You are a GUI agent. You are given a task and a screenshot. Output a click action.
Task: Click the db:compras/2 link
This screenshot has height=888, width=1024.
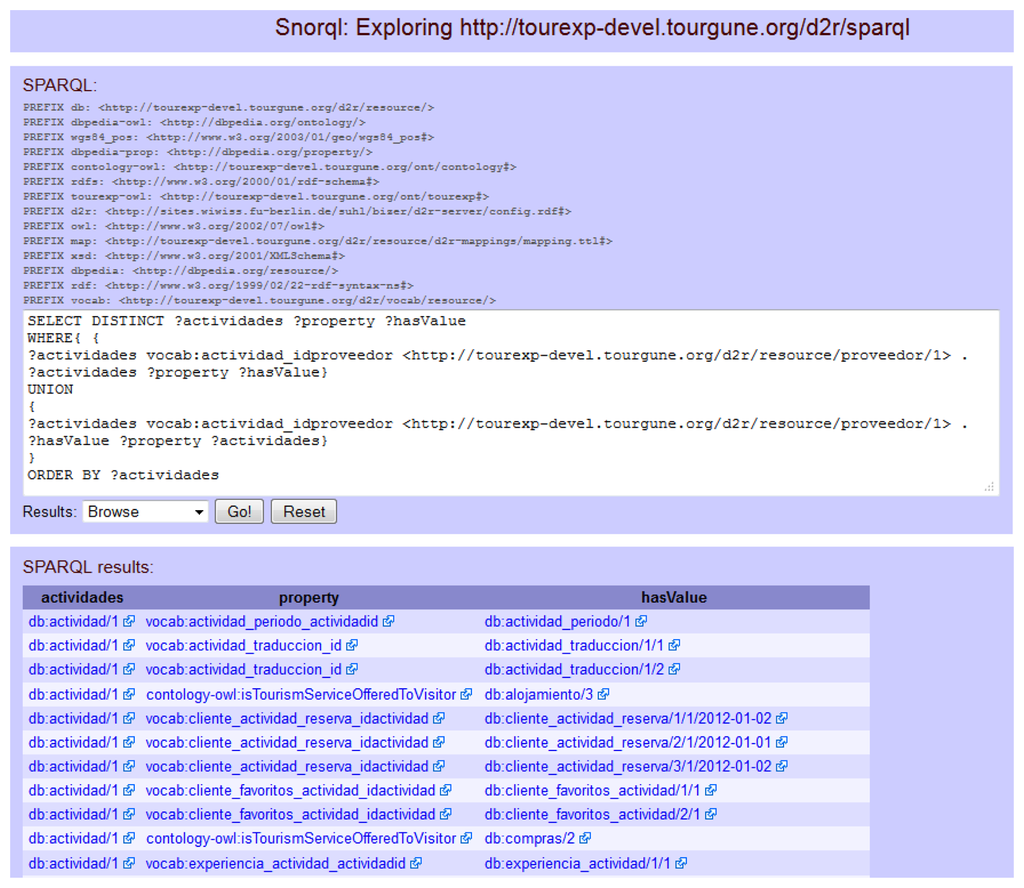[x=529, y=839]
